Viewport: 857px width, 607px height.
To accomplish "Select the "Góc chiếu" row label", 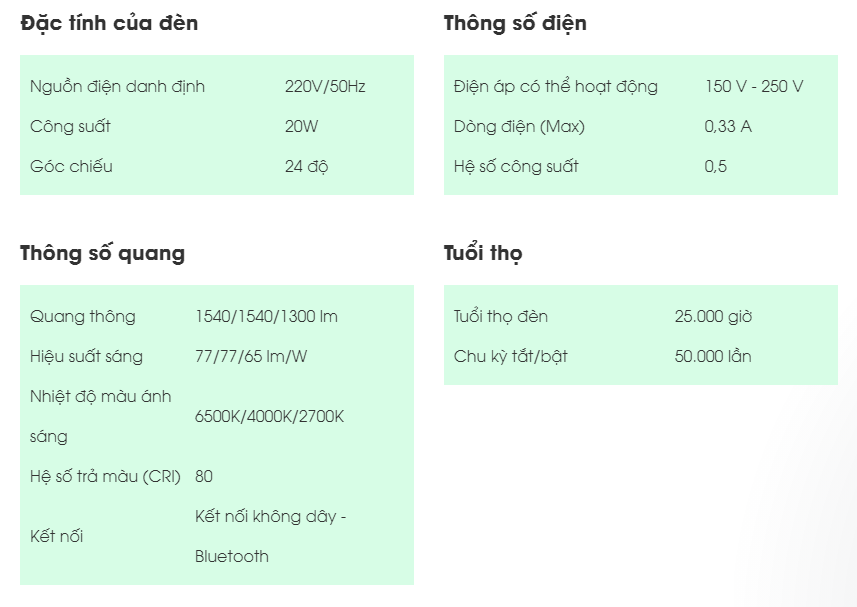I will click(71, 166).
